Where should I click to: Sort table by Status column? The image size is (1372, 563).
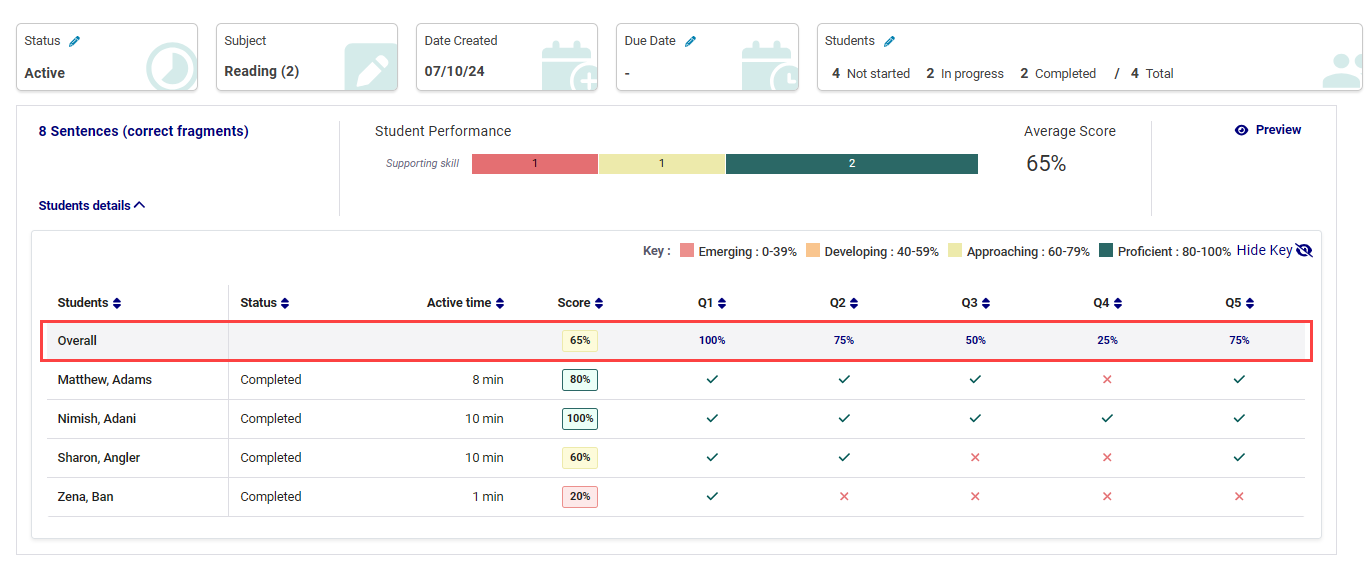pos(285,303)
